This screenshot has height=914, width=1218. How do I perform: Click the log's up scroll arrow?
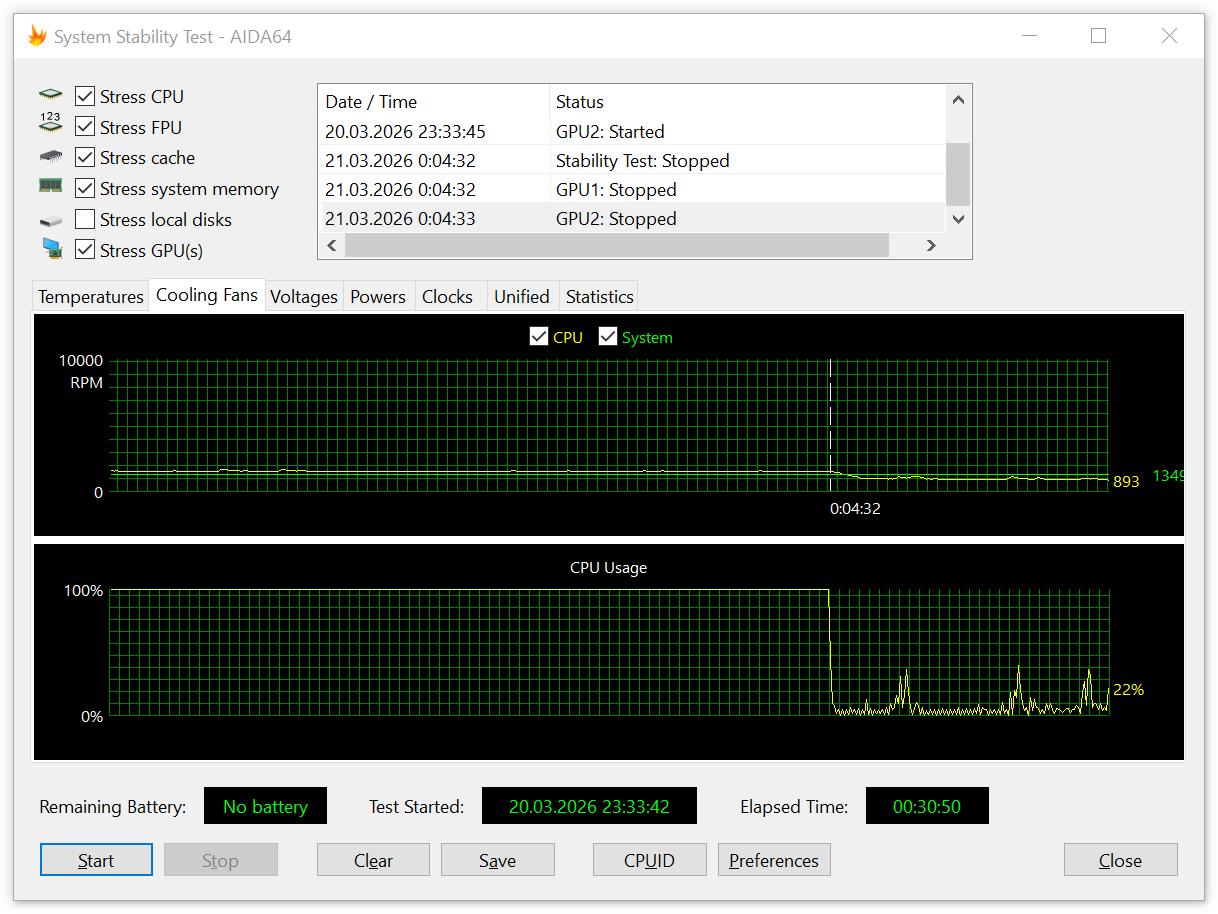click(x=958, y=100)
